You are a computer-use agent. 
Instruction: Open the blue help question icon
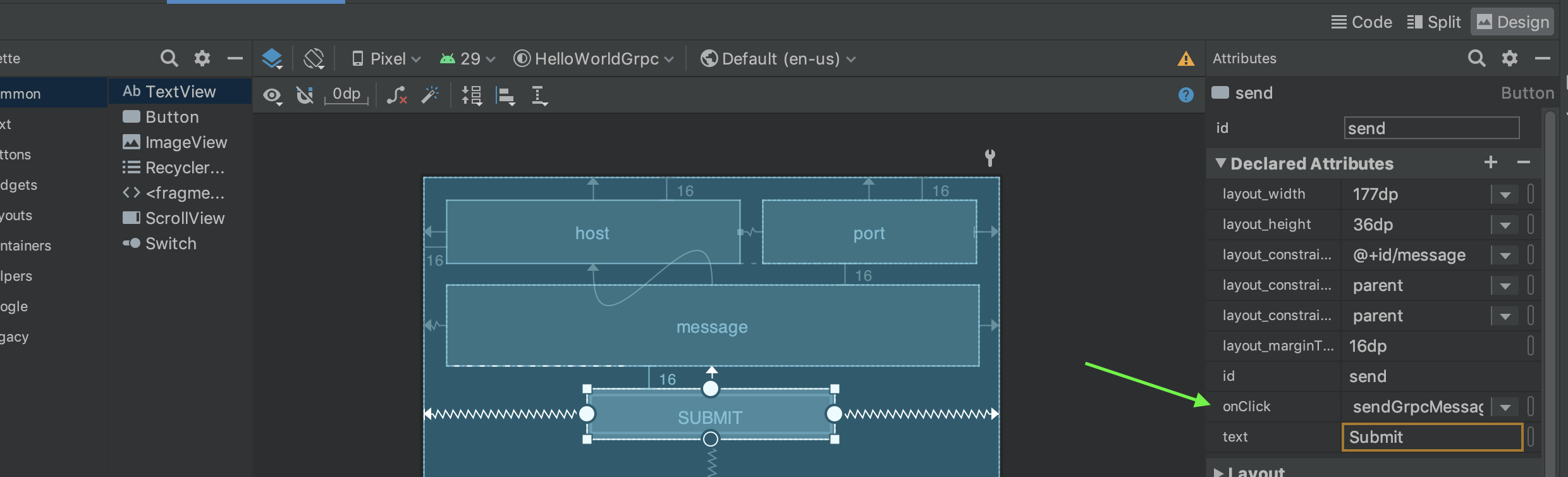[x=1185, y=95]
